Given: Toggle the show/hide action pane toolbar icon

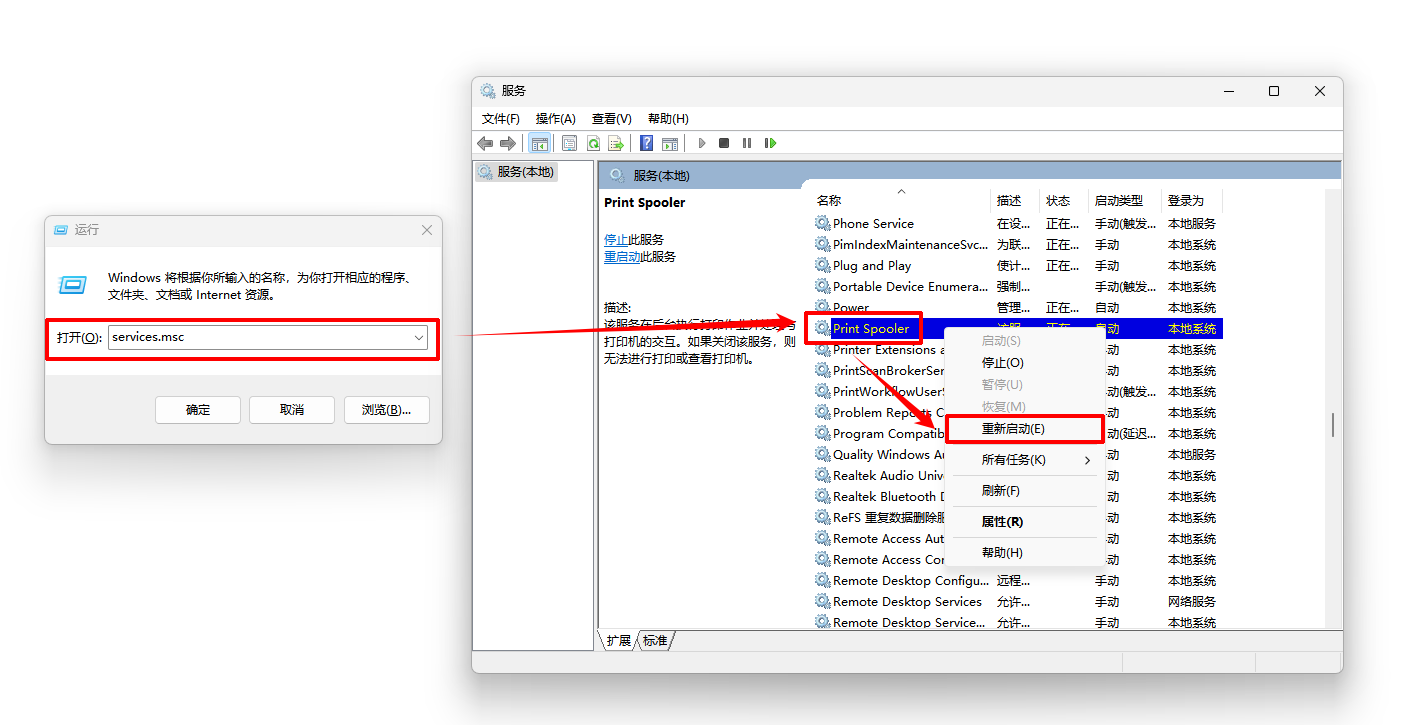Looking at the screenshot, I should pos(670,143).
